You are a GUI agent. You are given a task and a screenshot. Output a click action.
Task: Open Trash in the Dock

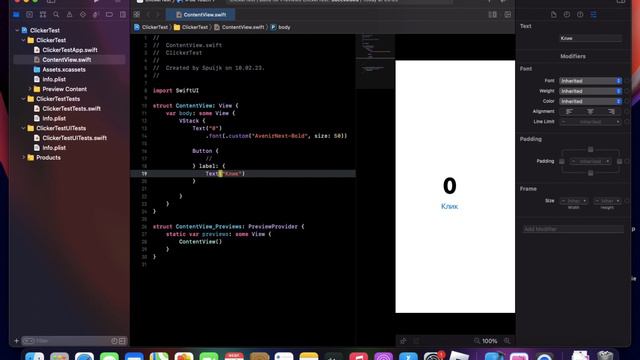(605, 356)
